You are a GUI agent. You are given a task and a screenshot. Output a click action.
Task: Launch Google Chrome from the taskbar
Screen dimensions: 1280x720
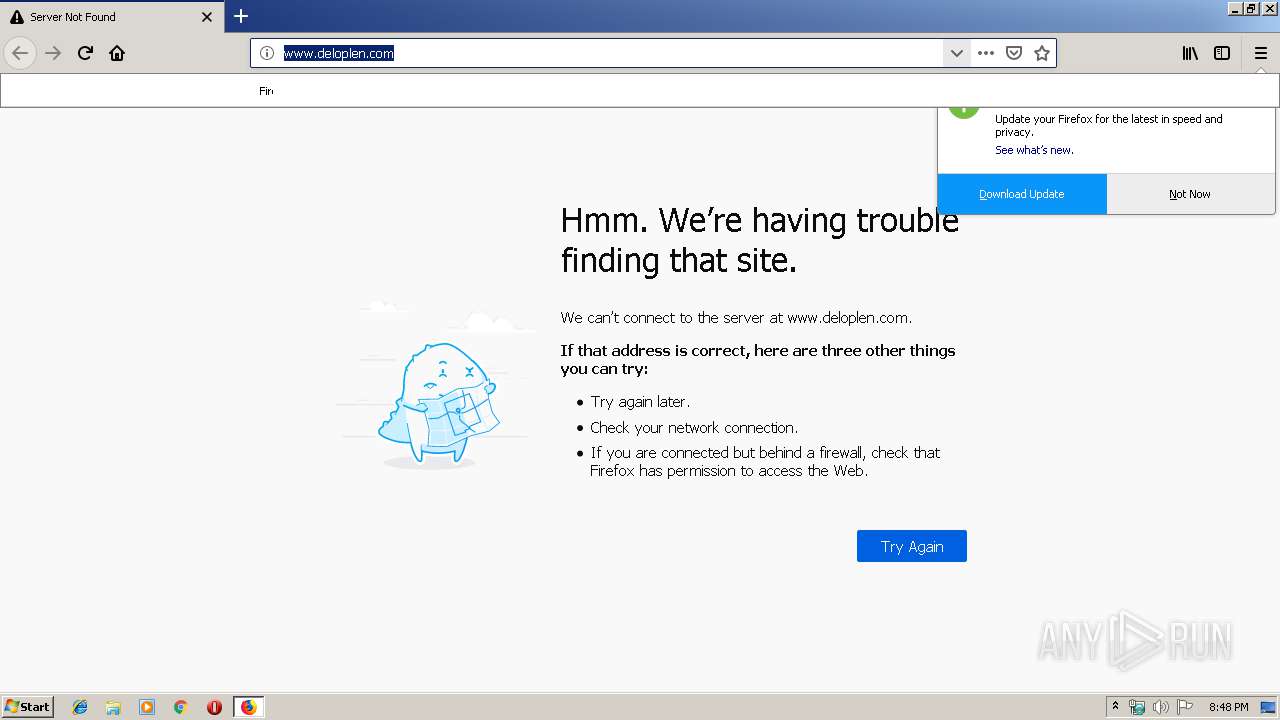tap(180, 707)
